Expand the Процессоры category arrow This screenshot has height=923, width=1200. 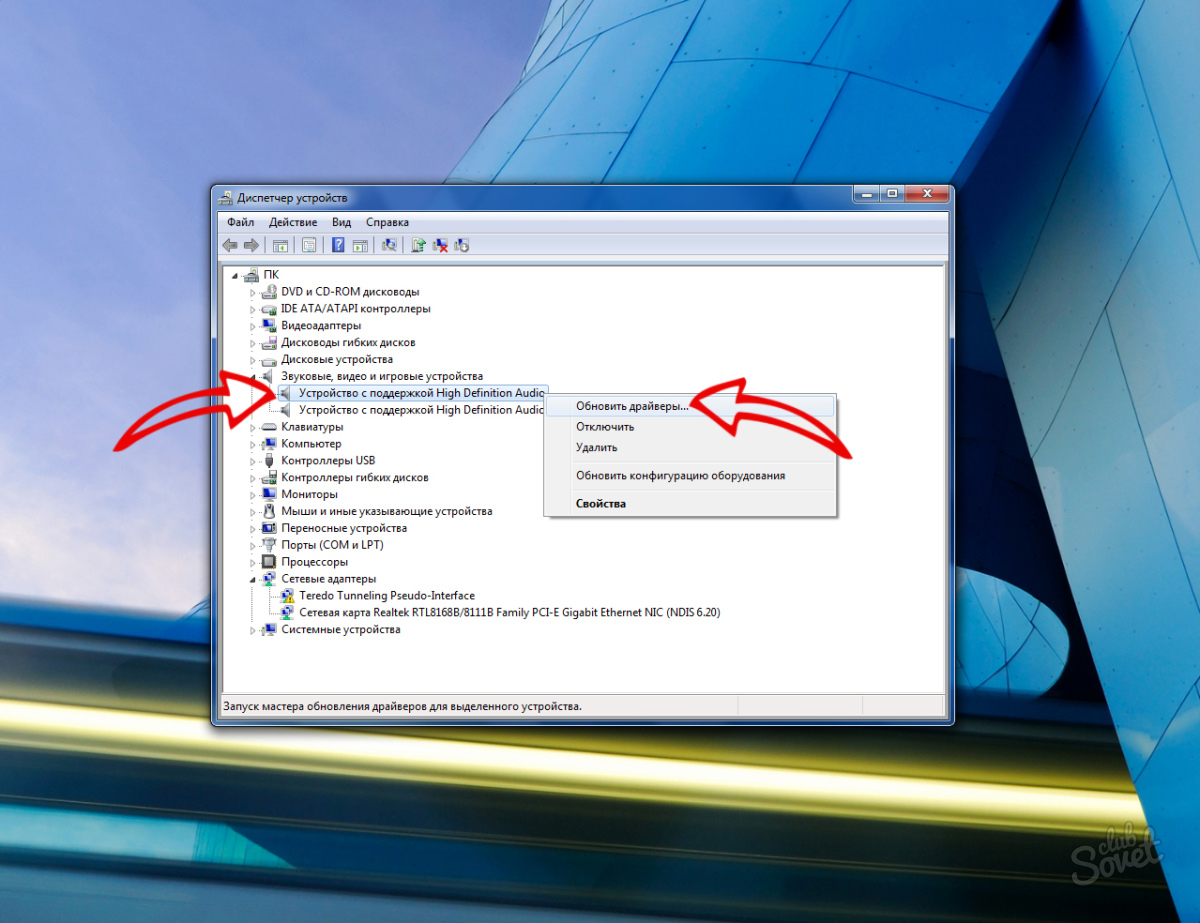(253, 562)
